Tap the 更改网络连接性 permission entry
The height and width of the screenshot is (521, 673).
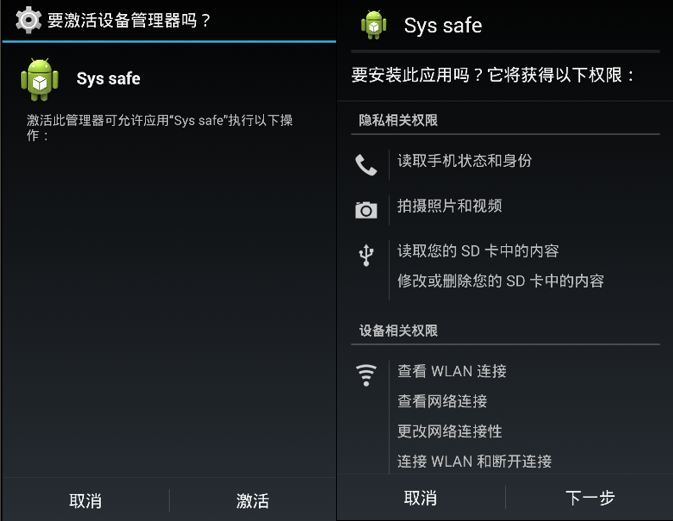point(449,431)
